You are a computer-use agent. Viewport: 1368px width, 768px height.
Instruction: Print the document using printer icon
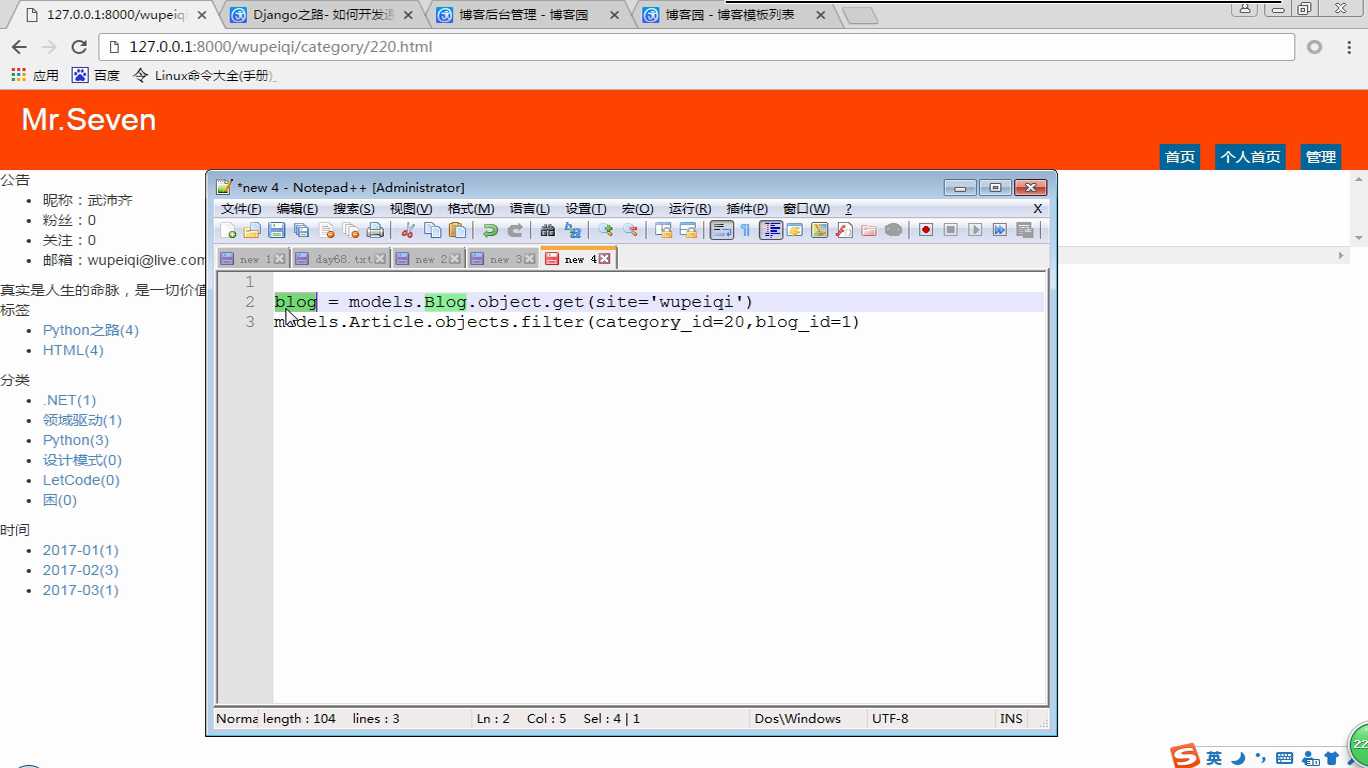pos(375,230)
